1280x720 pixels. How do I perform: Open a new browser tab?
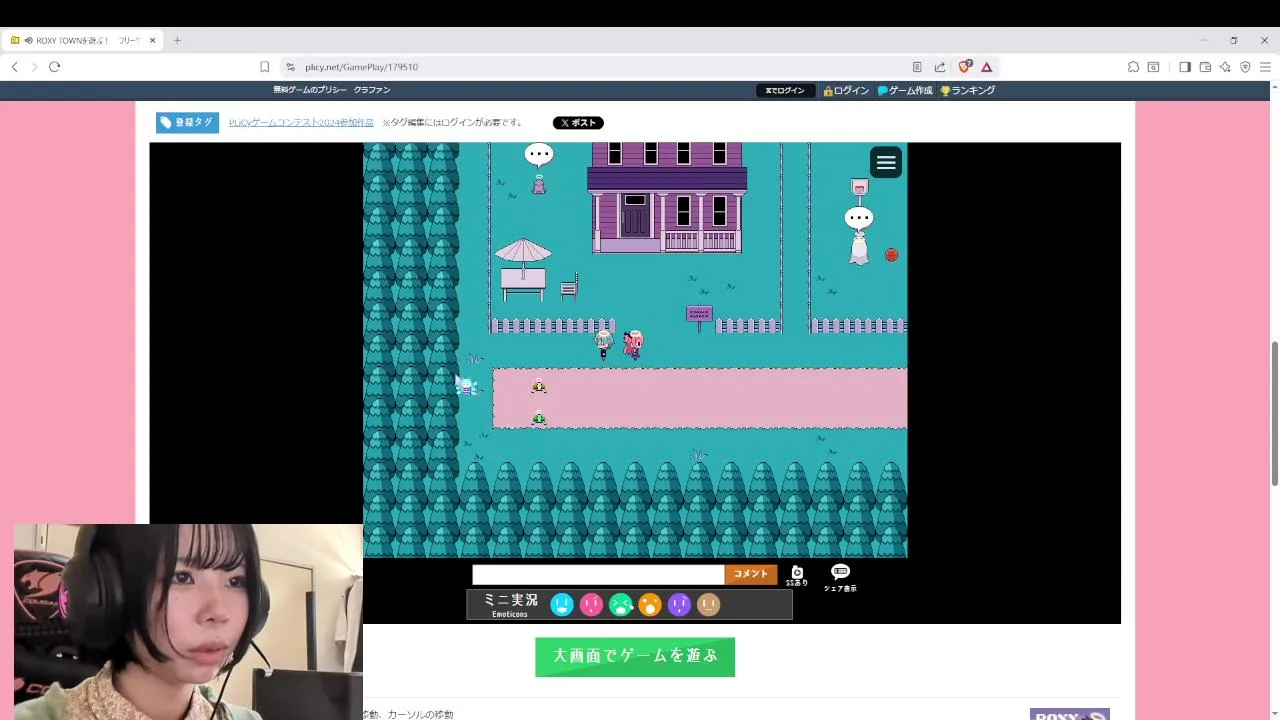[x=177, y=40]
